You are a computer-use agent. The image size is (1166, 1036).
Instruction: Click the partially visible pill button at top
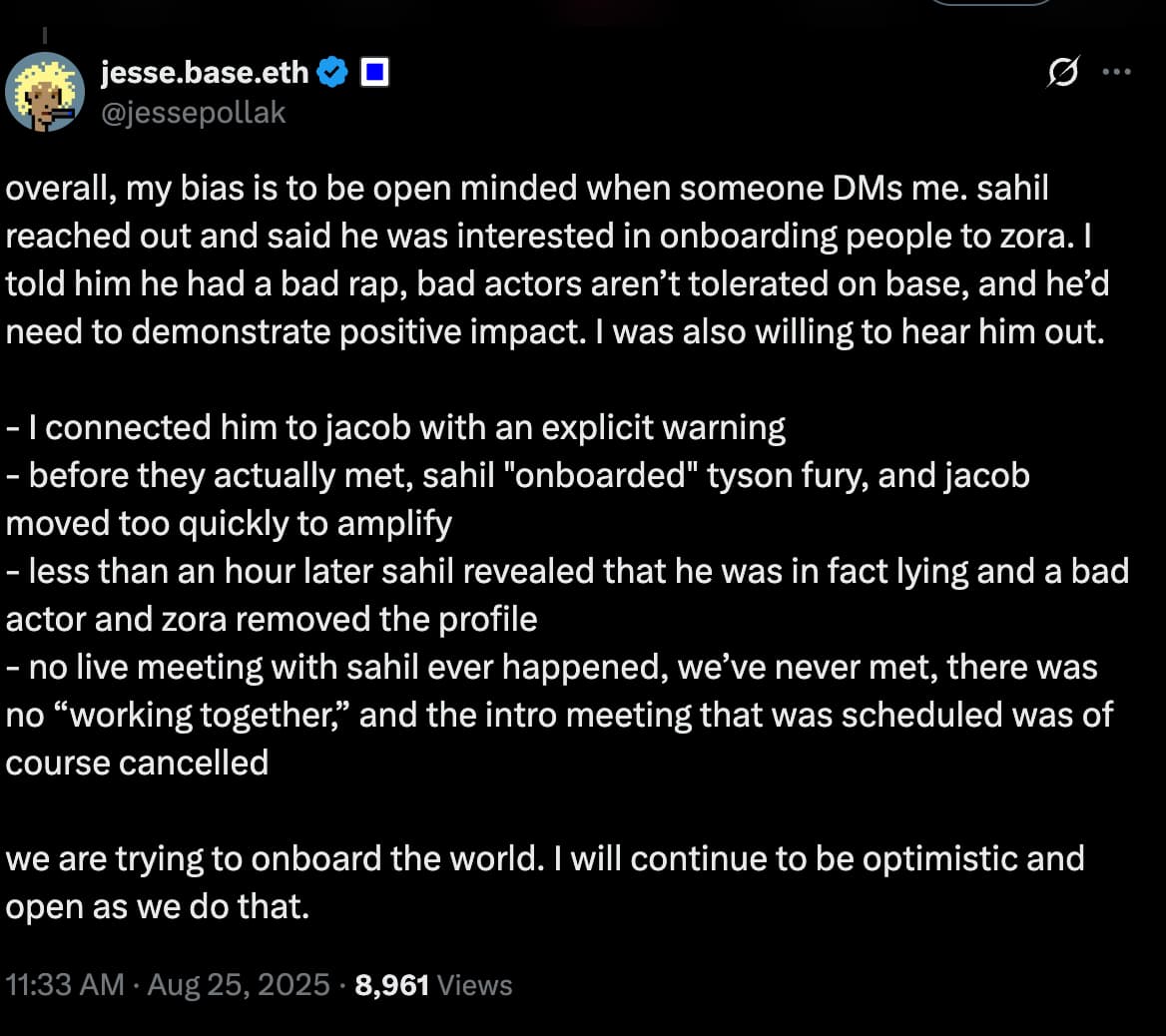[990, 3]
